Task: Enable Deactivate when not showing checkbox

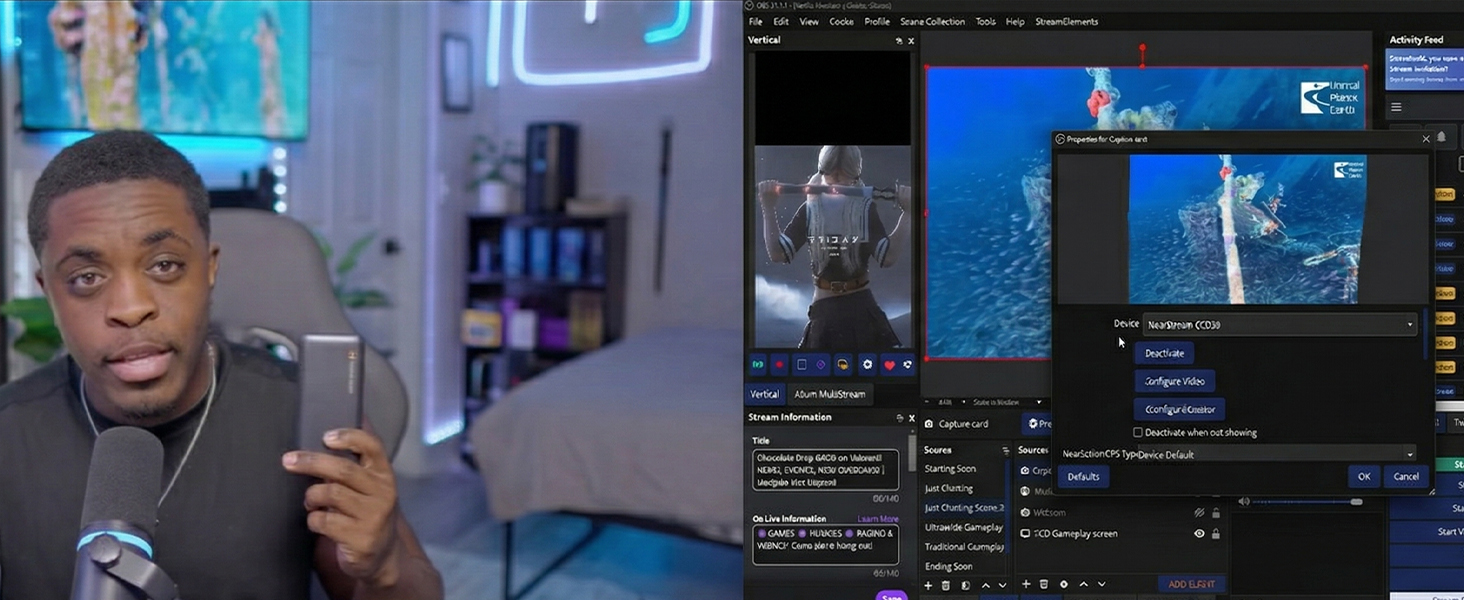Action: 1138,433
